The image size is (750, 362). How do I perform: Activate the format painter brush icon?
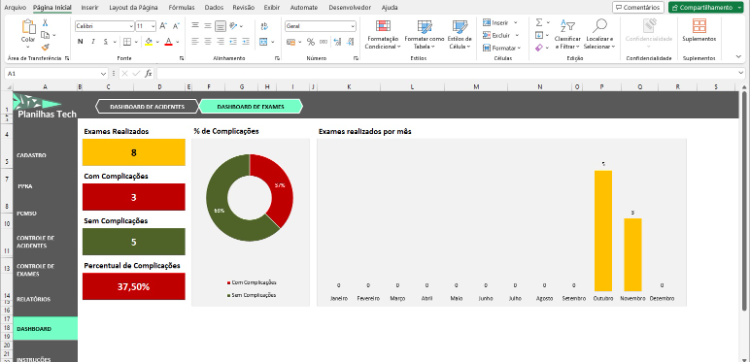point(45,47)
